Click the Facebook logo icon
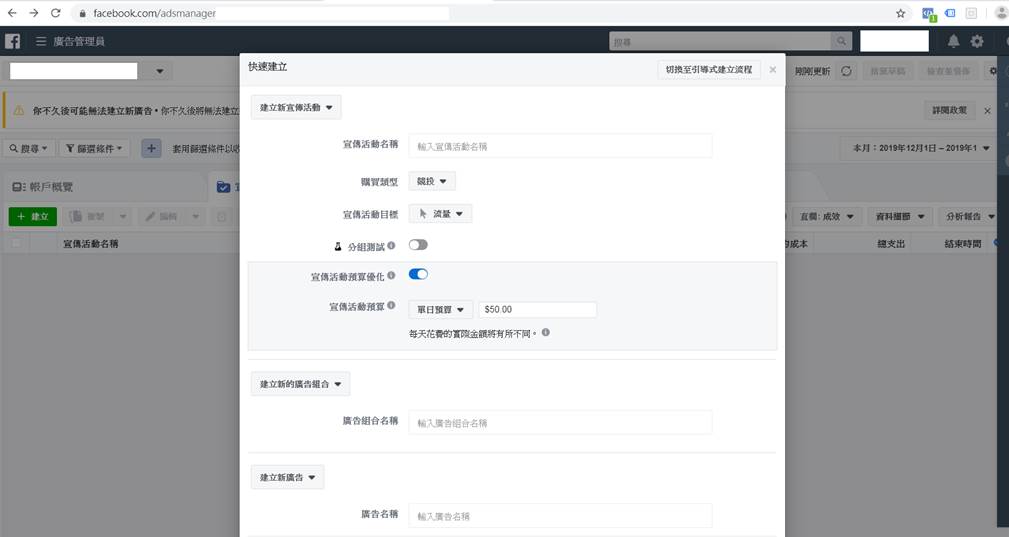Image resolution: width=1009 pixels, height=537 pixels. tap(12, 41)
